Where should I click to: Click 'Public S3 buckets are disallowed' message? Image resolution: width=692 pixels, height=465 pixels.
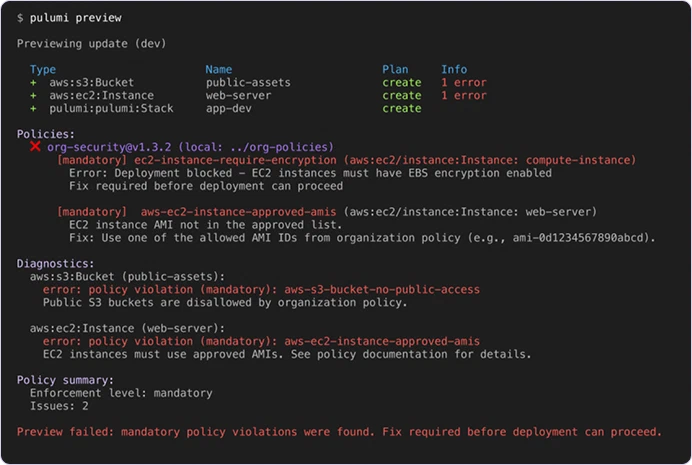225,303
